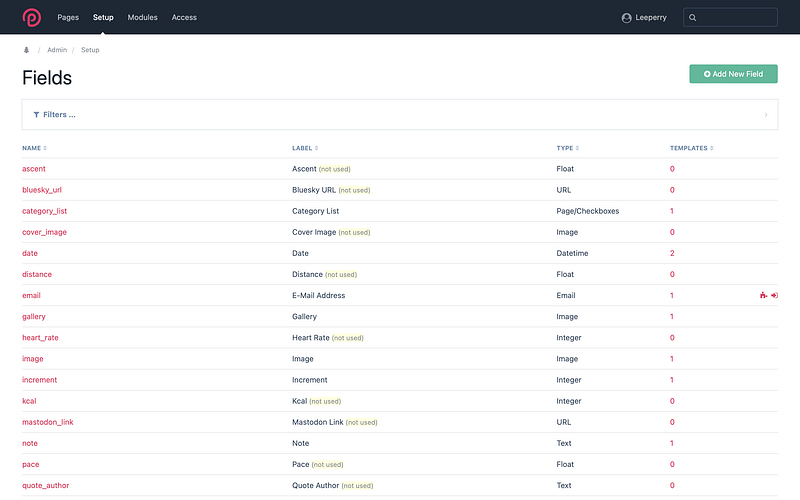
Task: Sort the table by Name column
Action: pos(34,148)
